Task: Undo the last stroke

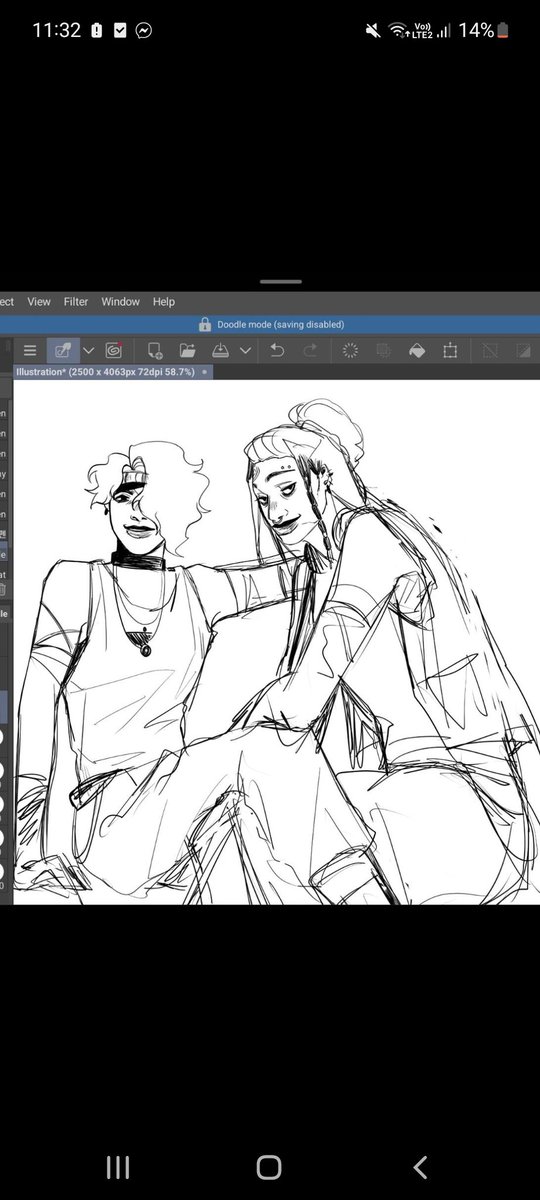Action: click(x=278, y=350)
